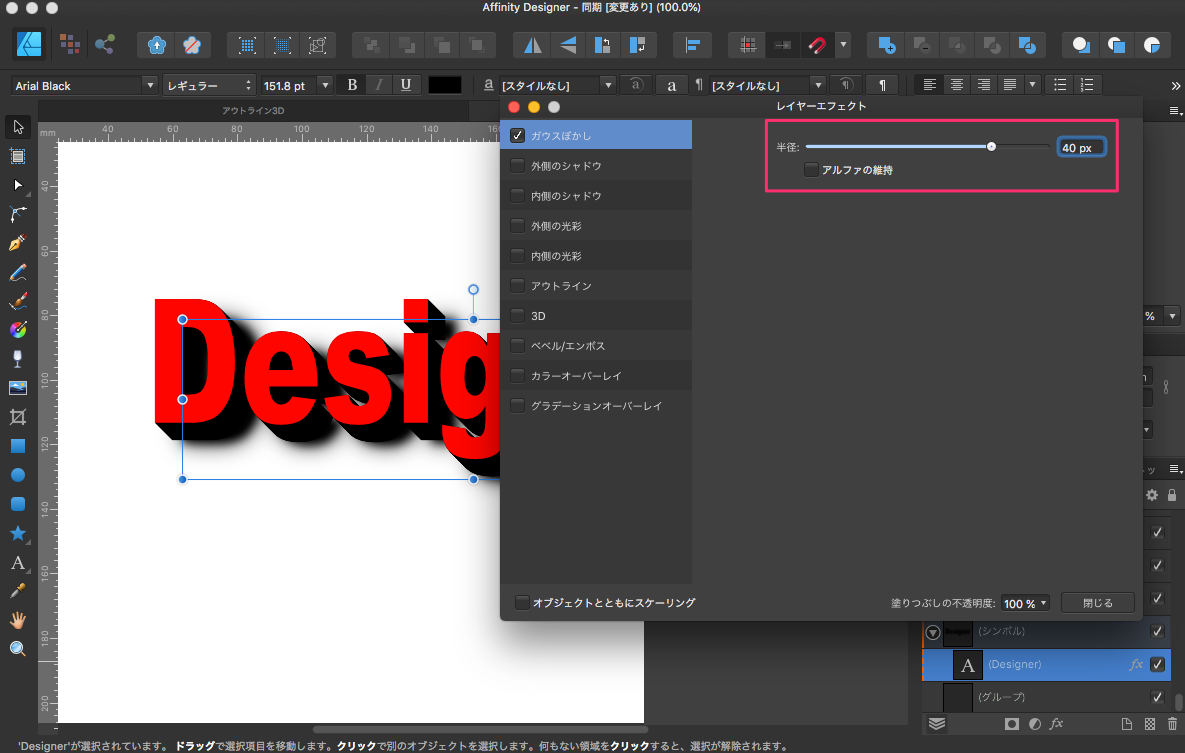Switch to Pixel persona icon
The width and height of the screenshot is (1185, 753).
pos(70,45)
